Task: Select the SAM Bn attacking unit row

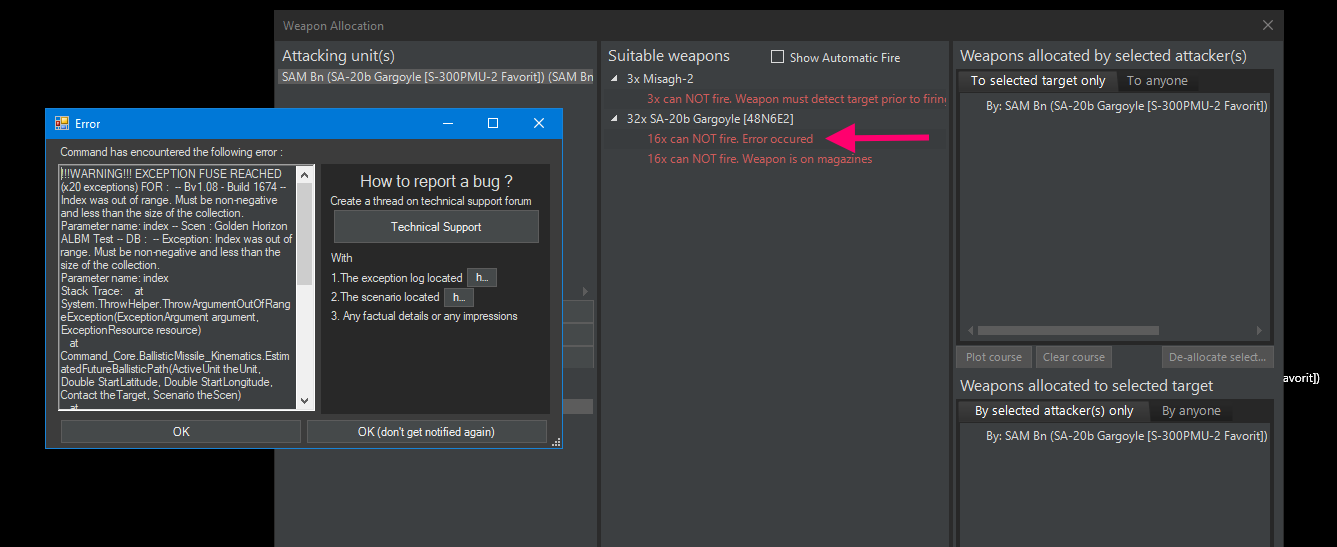Action: pos(437,77)
